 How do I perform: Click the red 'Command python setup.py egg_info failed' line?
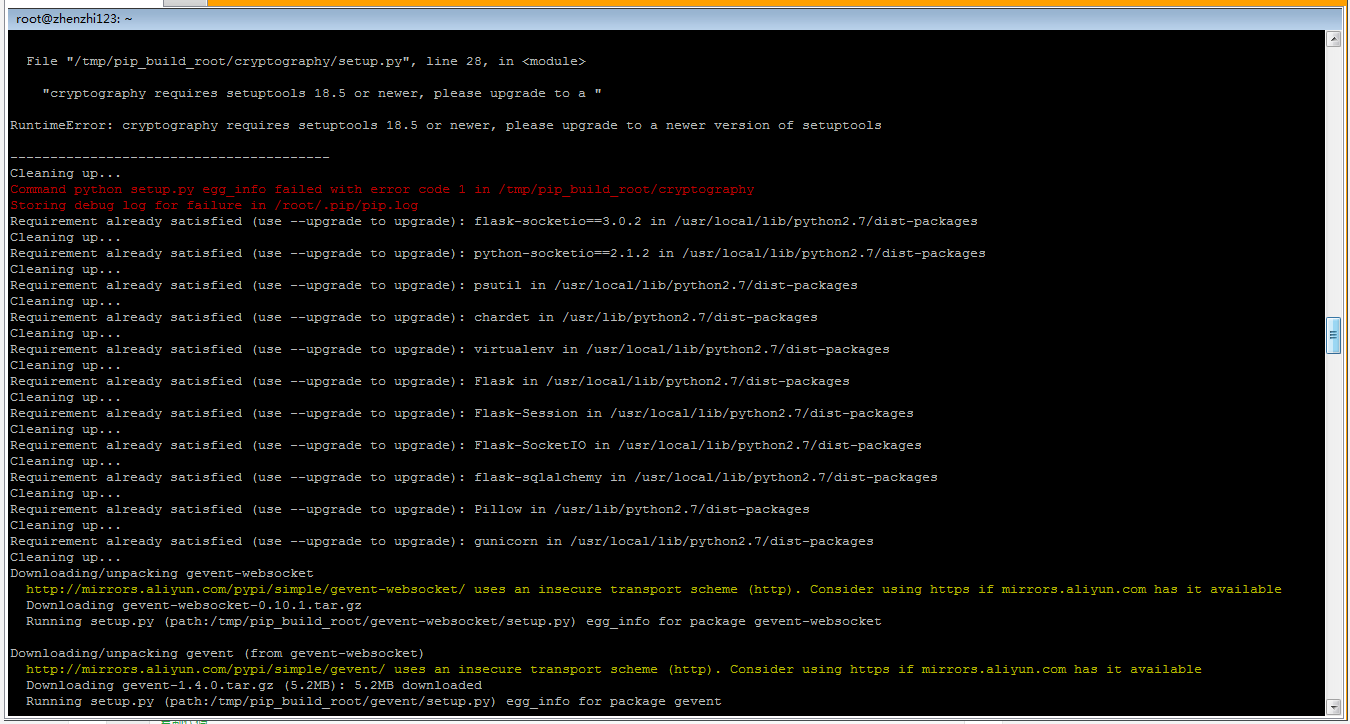pos(382,190)
